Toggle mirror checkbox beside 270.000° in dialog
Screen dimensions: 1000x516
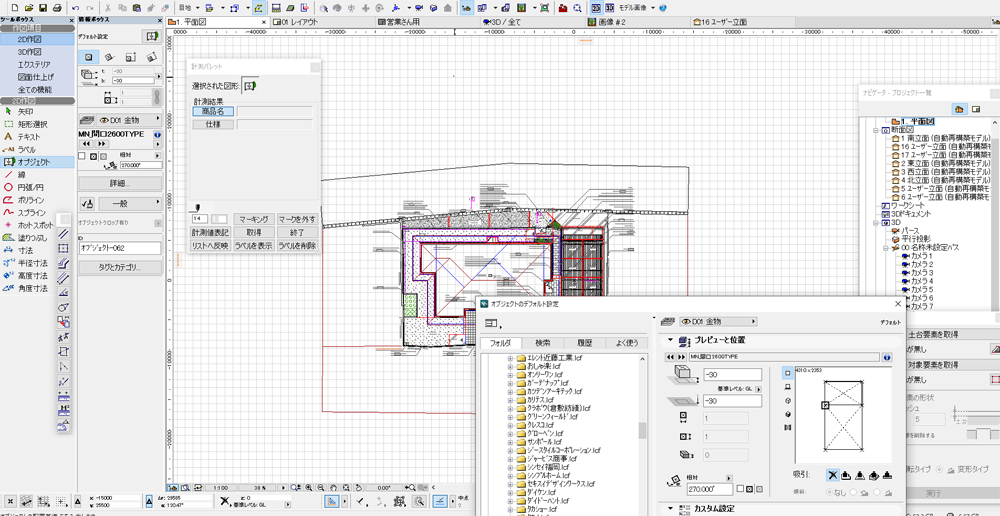point(739,489)
